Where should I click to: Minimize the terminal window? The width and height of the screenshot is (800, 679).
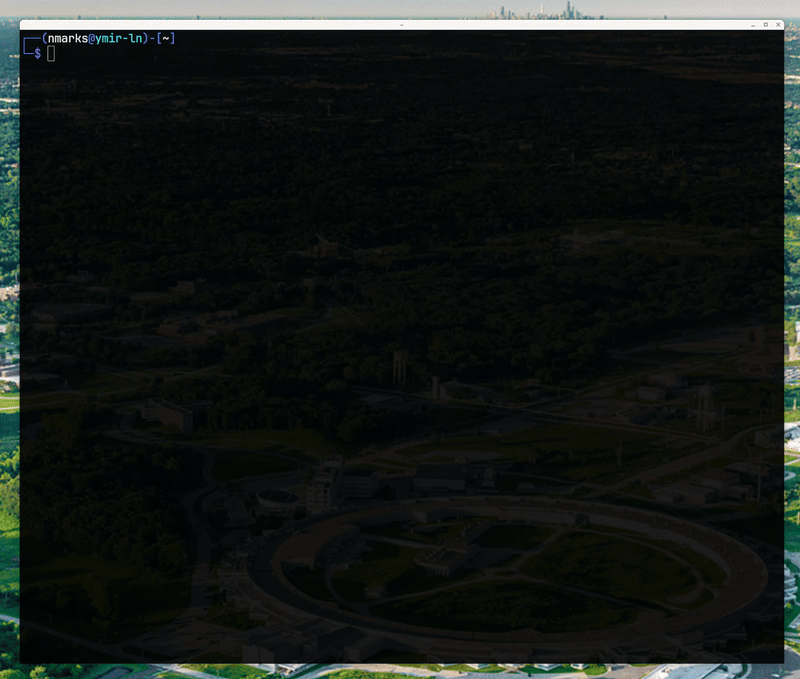[751, 24]
